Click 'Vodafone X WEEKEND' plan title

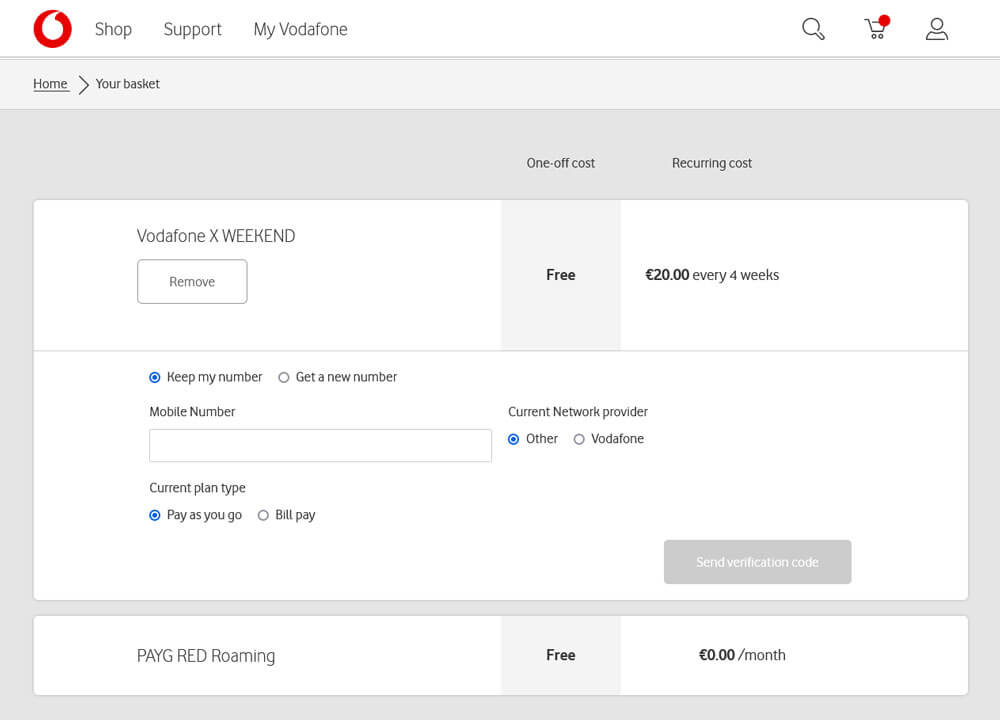[x=216, y=236]
